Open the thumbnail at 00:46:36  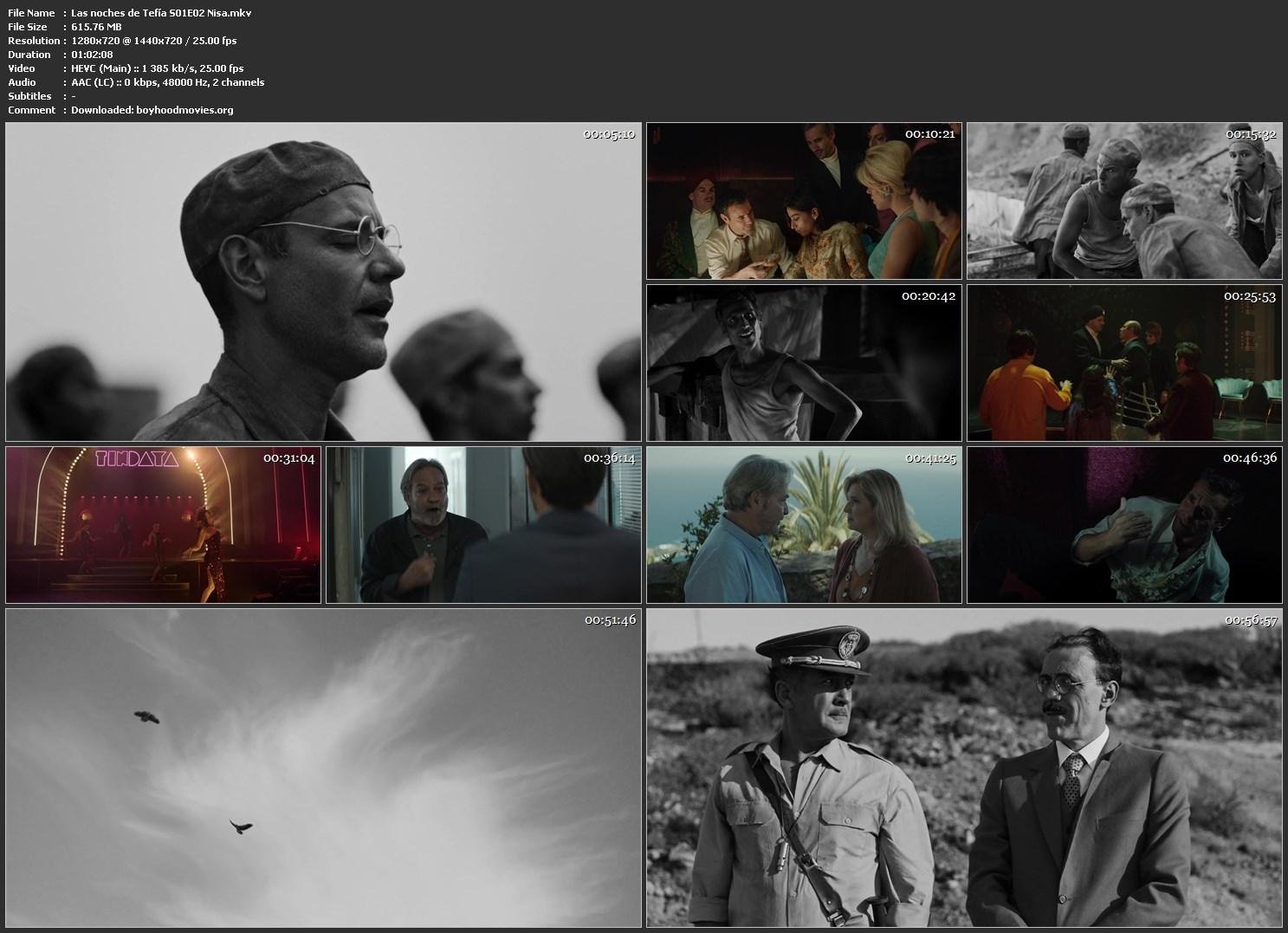point(1124,525)
